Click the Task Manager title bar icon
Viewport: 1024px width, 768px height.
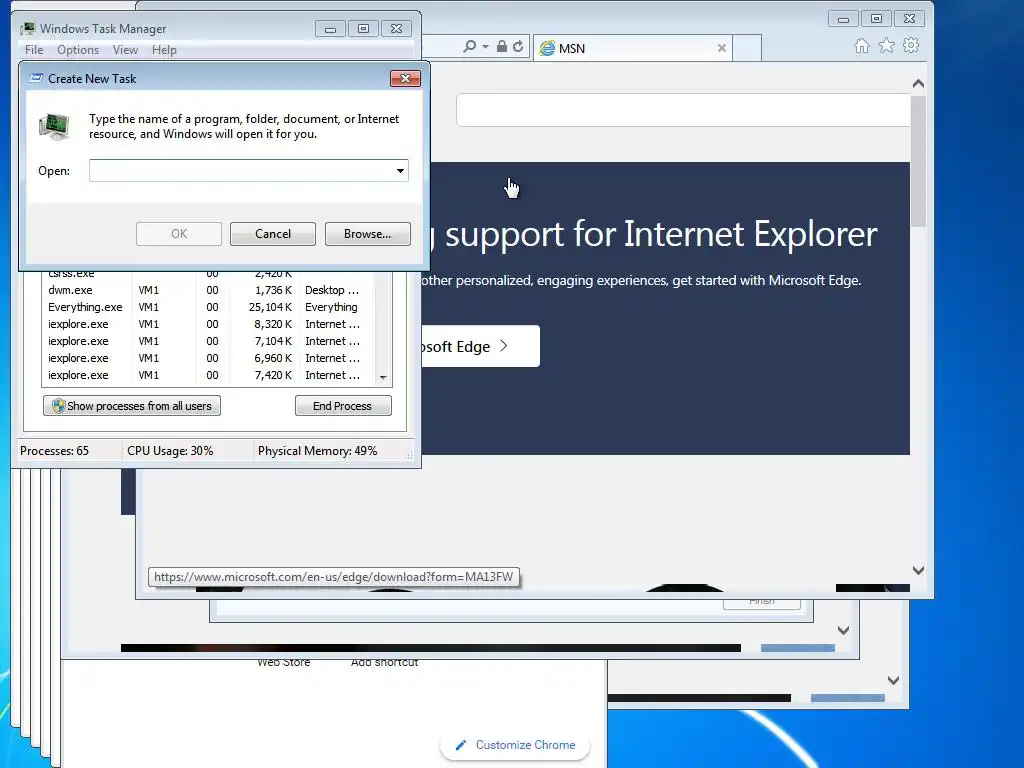click(27, 29)
